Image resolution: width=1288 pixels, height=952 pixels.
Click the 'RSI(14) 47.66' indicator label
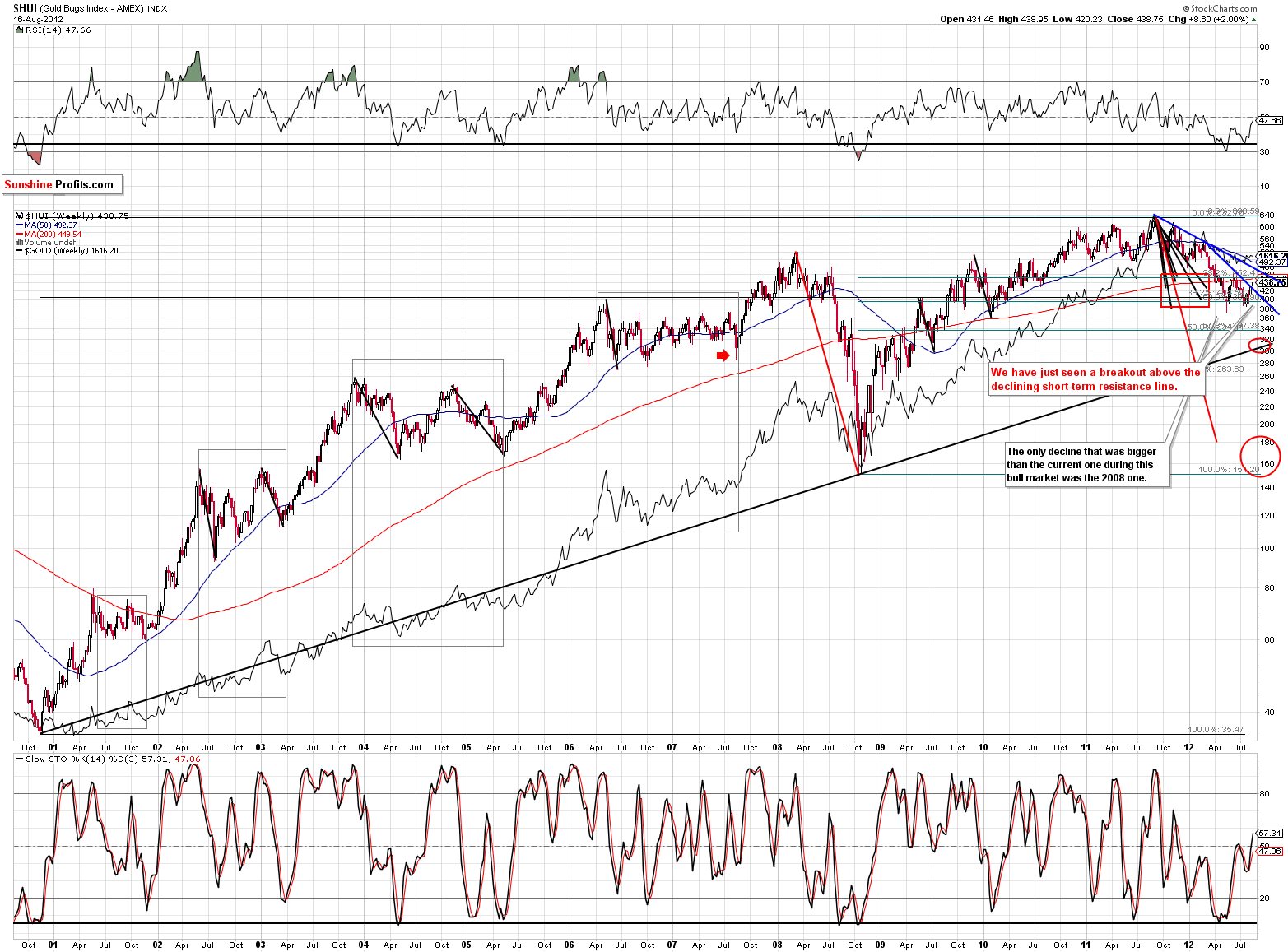click(x=58, y=30)
